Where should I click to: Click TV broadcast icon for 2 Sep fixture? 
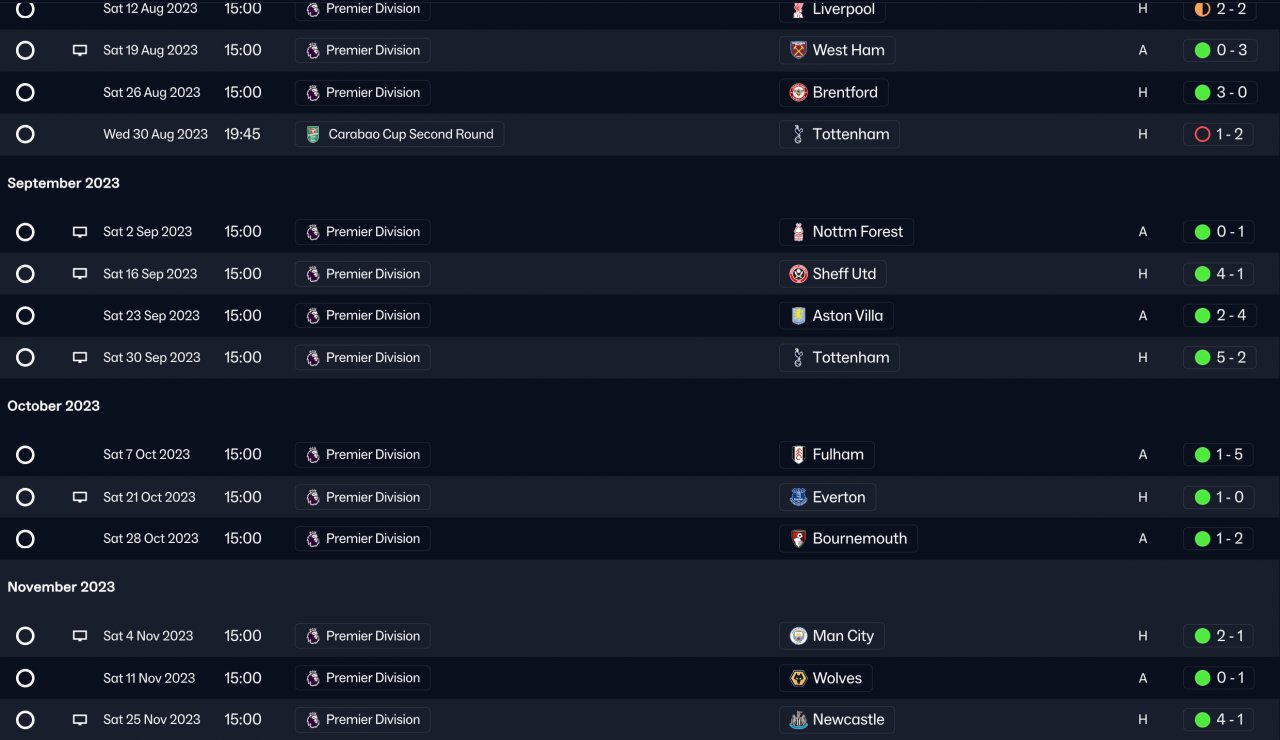tap(80, 232)
